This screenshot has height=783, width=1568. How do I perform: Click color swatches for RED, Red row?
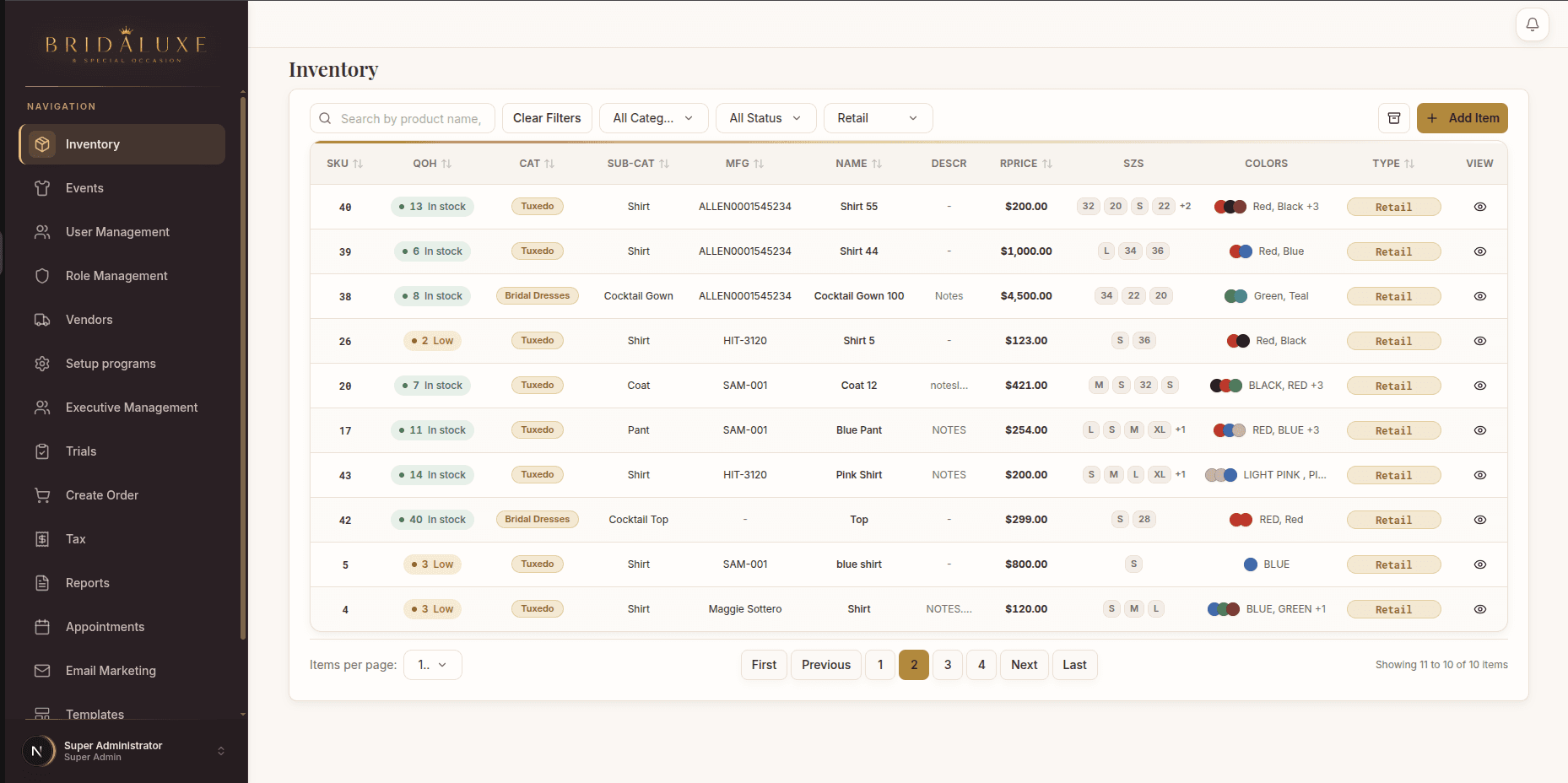[x=1241, y=520]
